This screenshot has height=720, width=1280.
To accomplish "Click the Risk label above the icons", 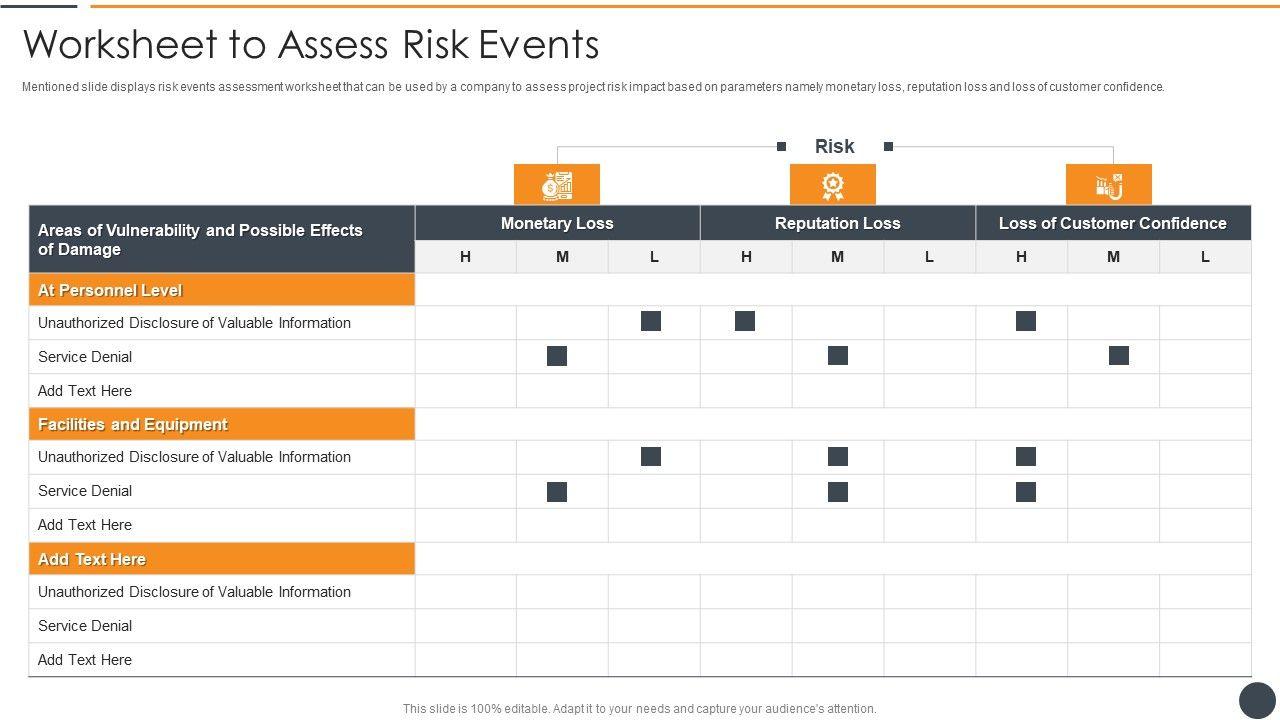I will (x=834, y=146).
